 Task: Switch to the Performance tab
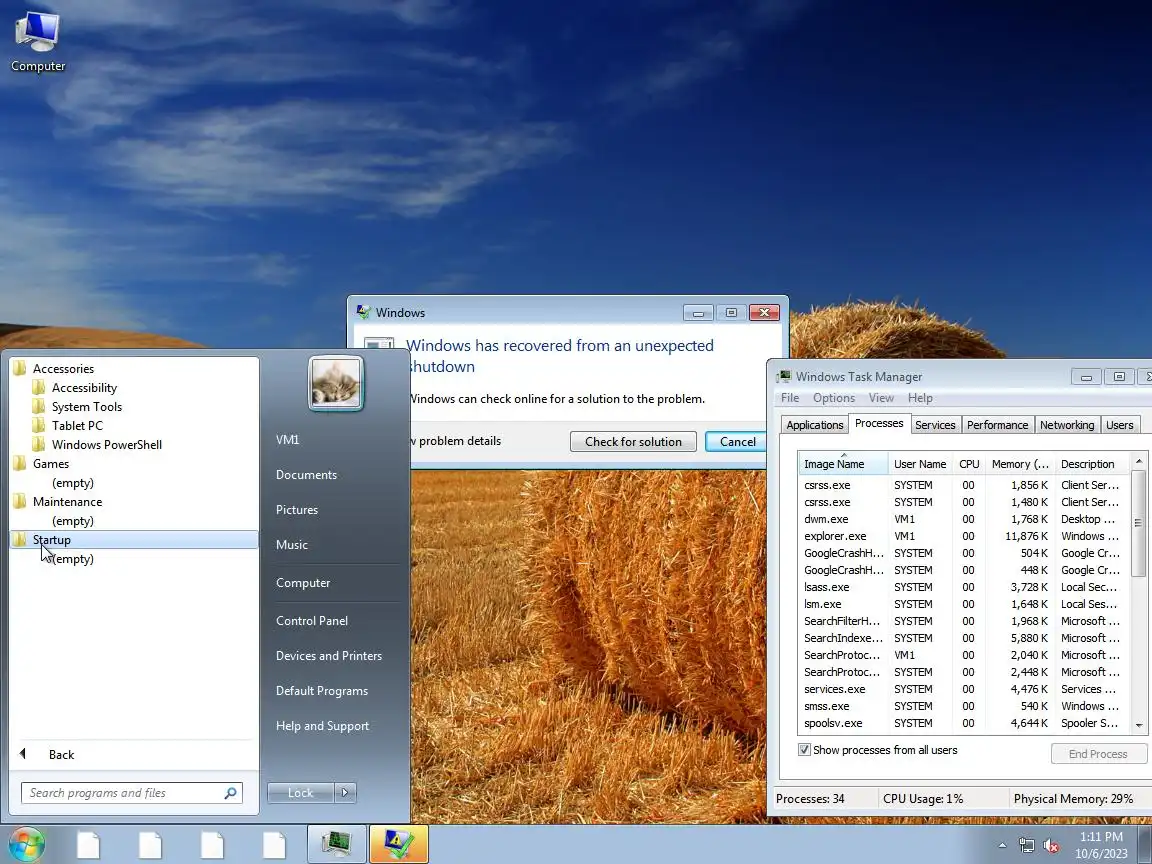coord(997,425)
